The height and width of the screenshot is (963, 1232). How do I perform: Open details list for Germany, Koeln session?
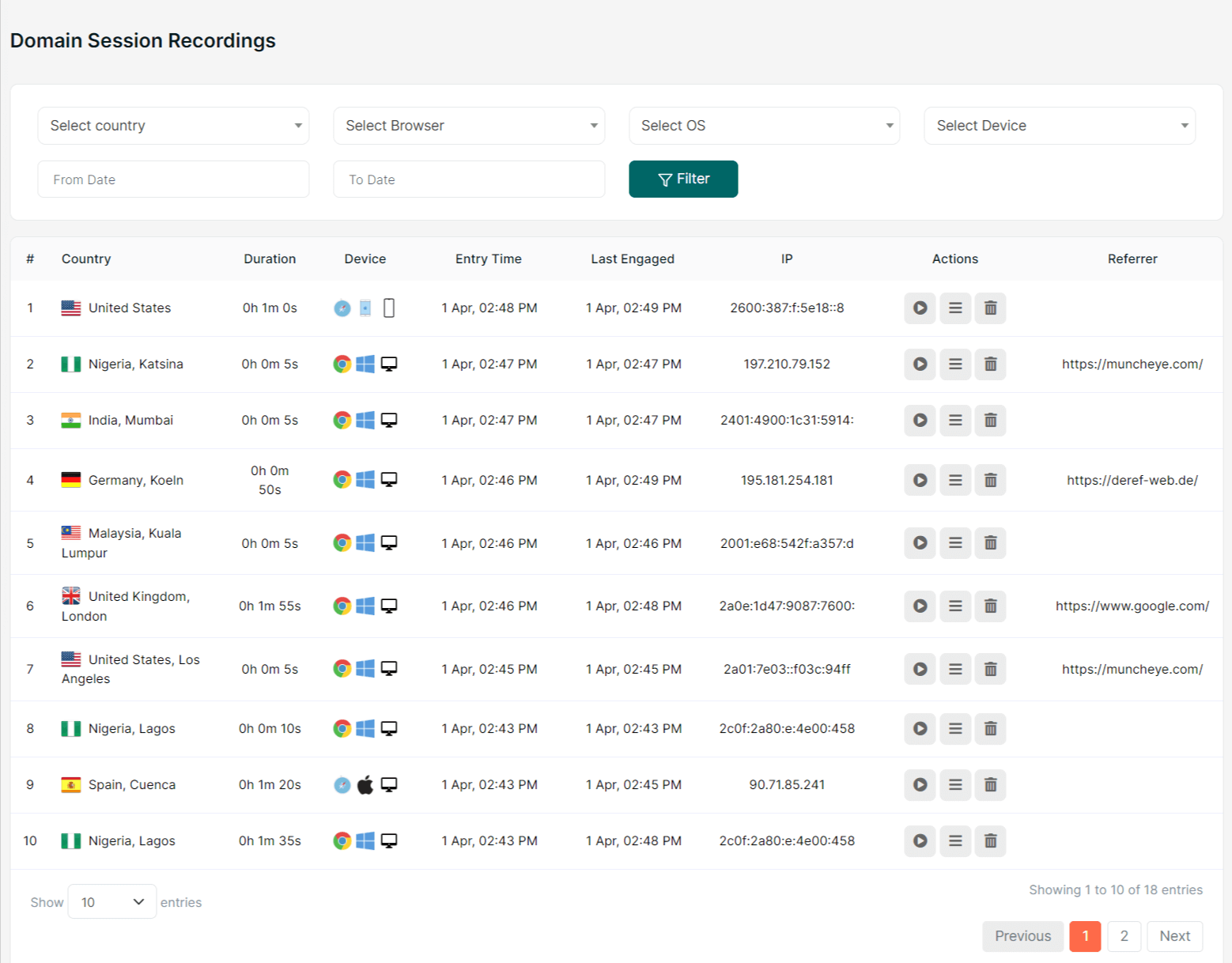955,480
